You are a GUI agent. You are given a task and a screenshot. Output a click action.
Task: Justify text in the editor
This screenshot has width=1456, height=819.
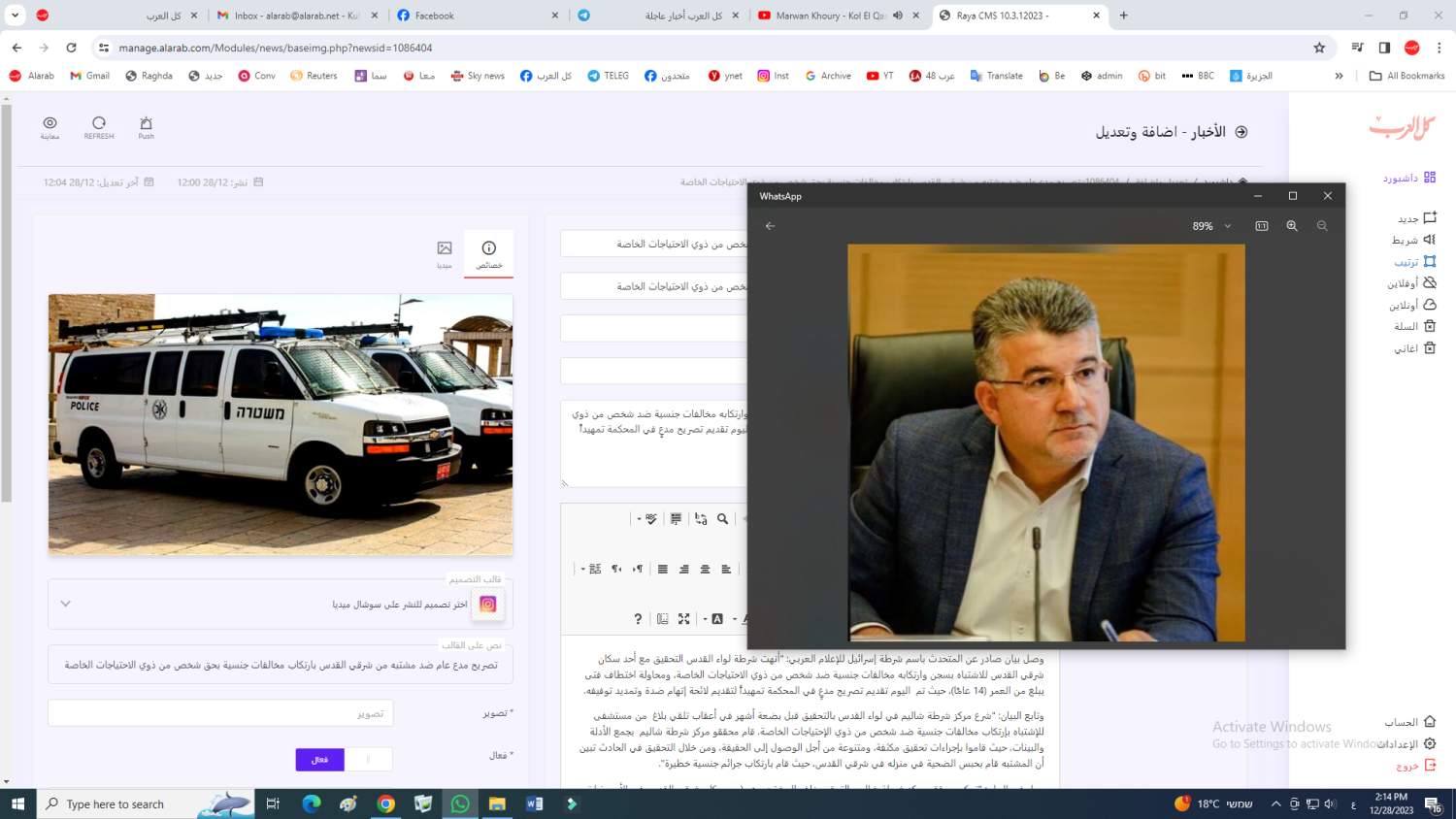(x=663, y=569)
